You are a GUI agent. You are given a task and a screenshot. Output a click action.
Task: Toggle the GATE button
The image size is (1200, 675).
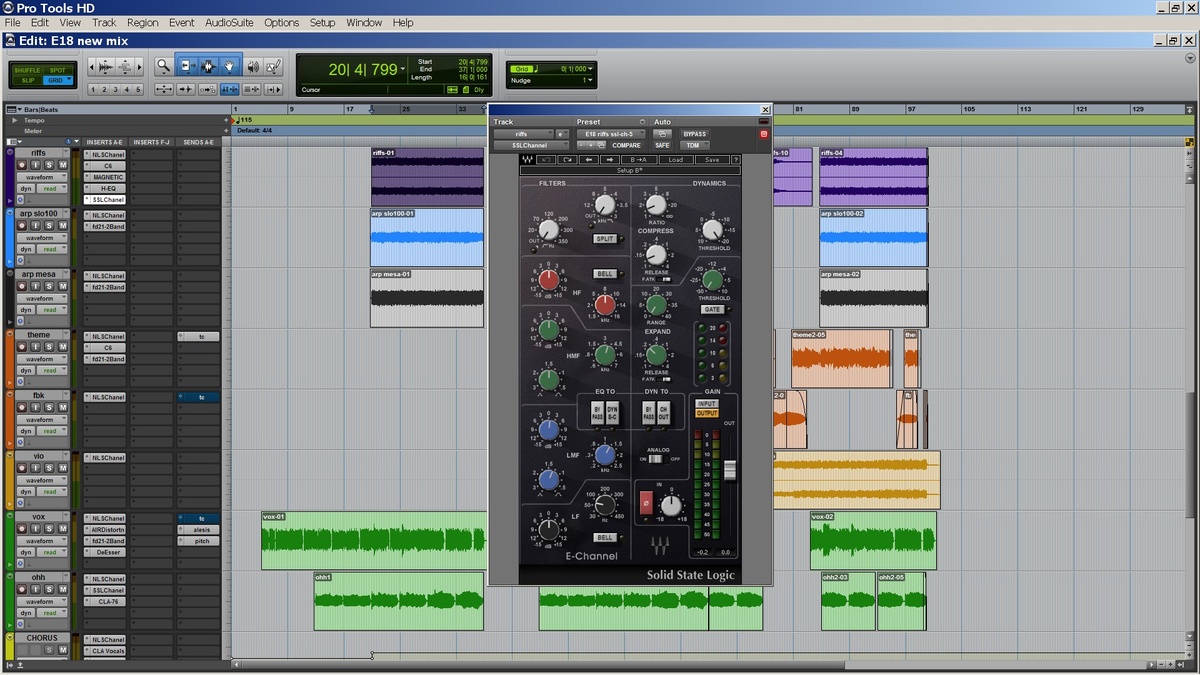click(x=711, y=309)
